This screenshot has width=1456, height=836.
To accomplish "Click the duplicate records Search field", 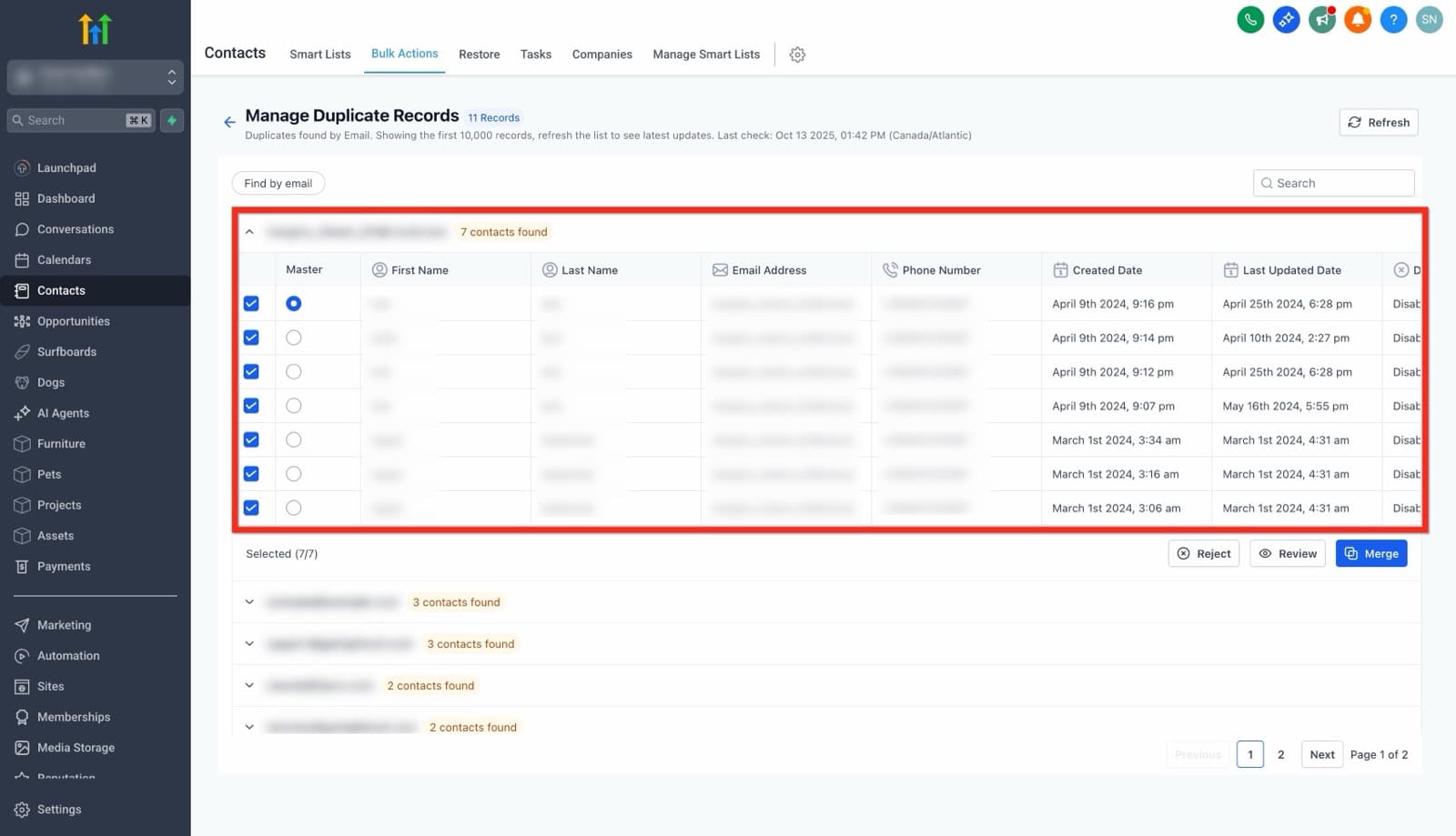I will (x=1334, y=183).
